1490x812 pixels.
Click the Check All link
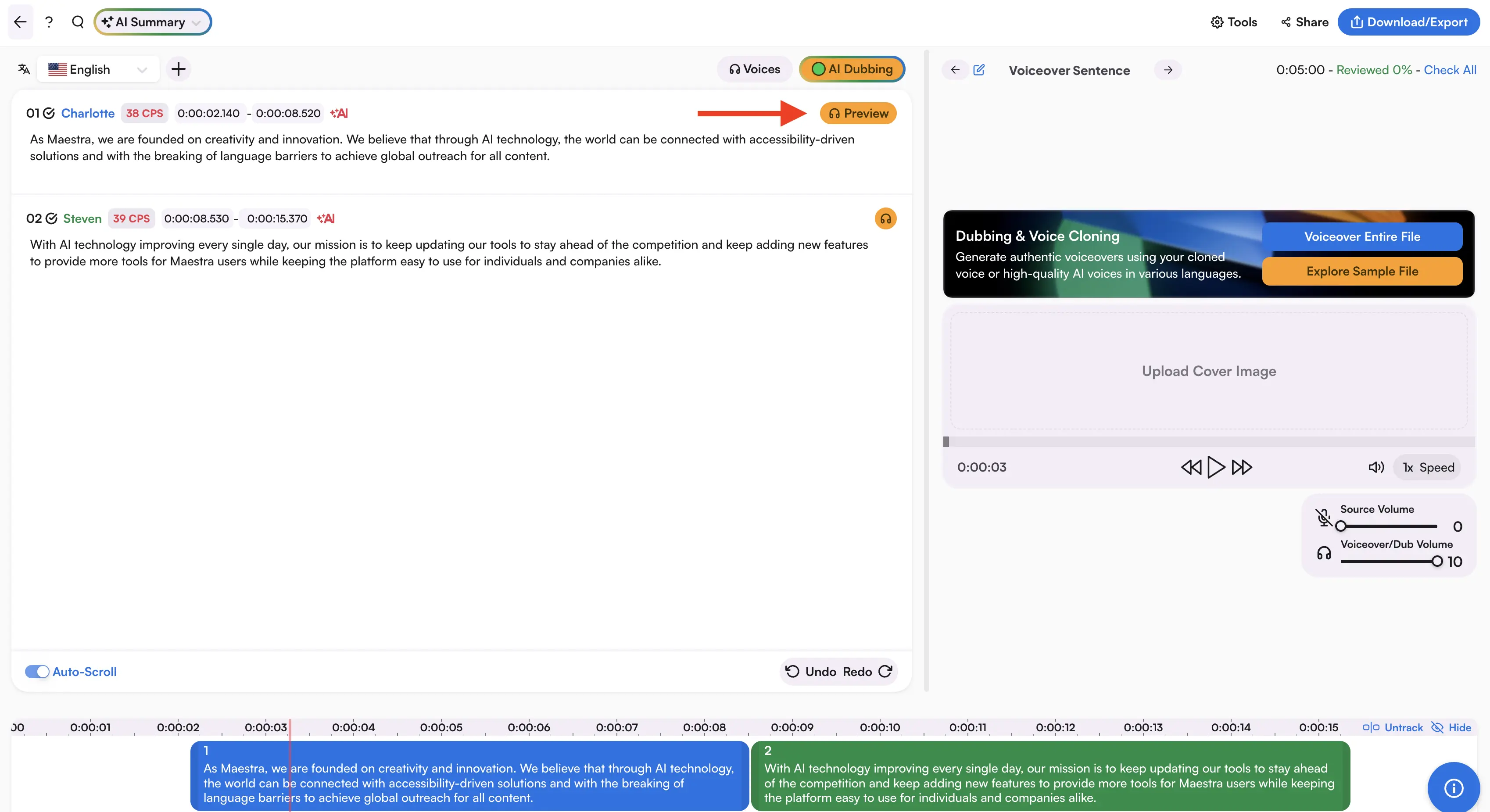1450,70
